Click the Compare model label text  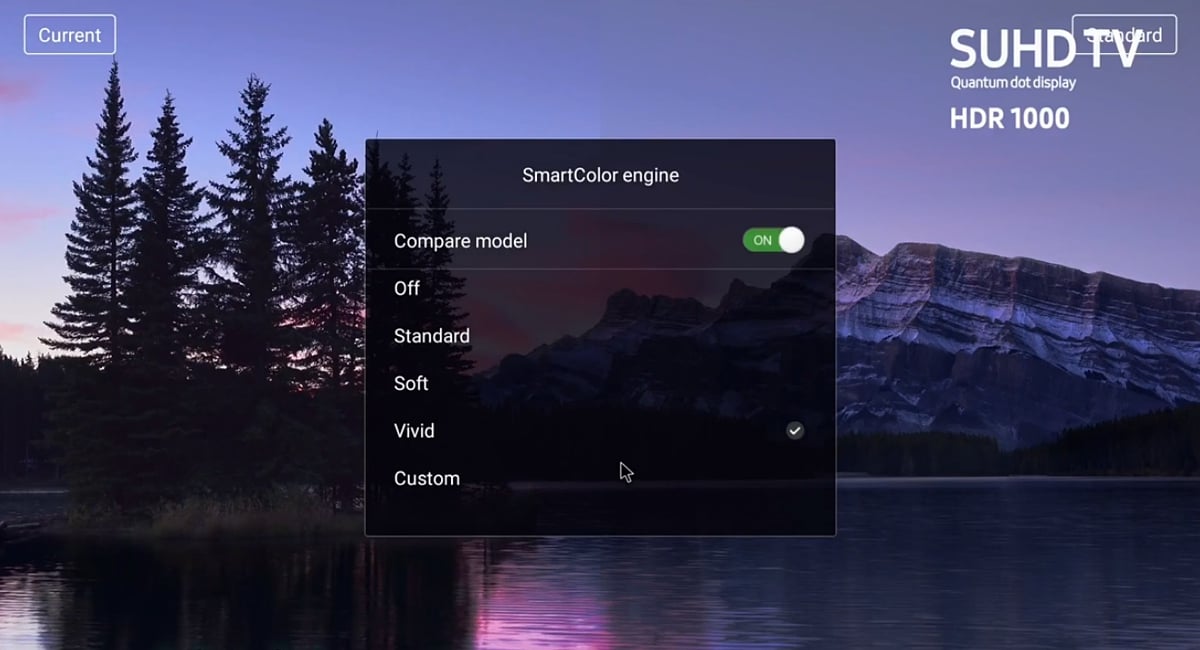(460, 240)
